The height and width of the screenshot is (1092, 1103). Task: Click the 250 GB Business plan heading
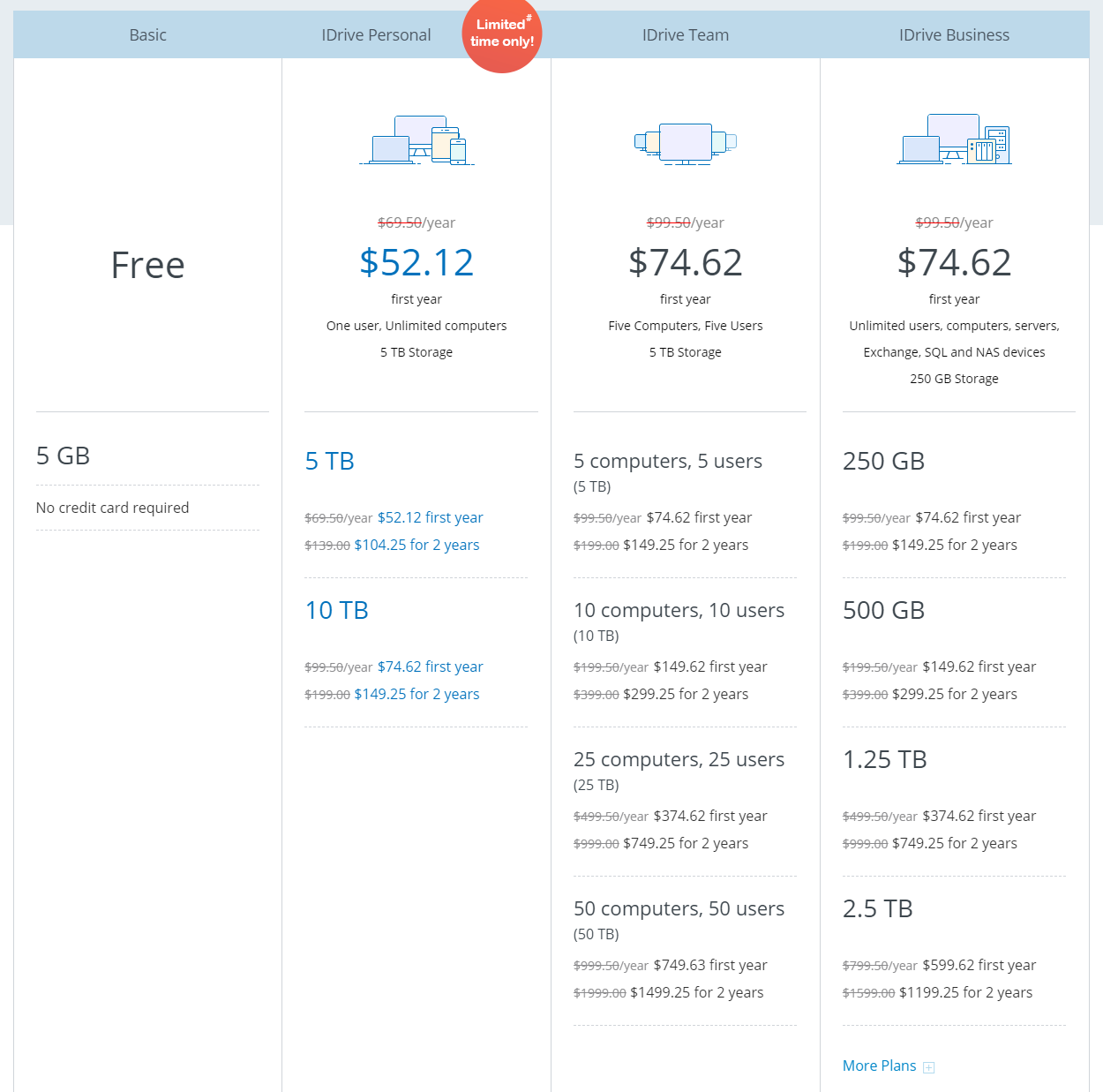point(883,461)
